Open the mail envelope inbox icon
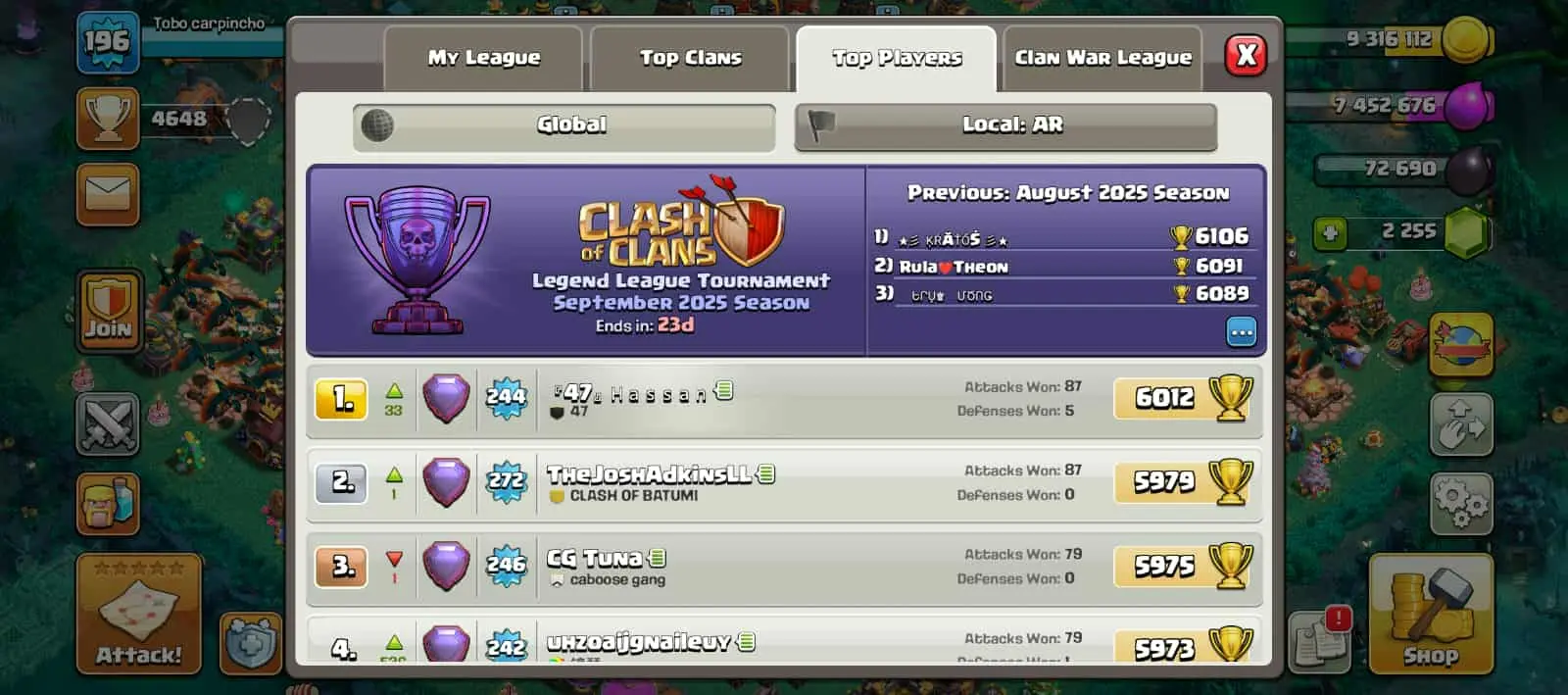This screenshot has height=695, width=1568. click(x=108, y=194)
